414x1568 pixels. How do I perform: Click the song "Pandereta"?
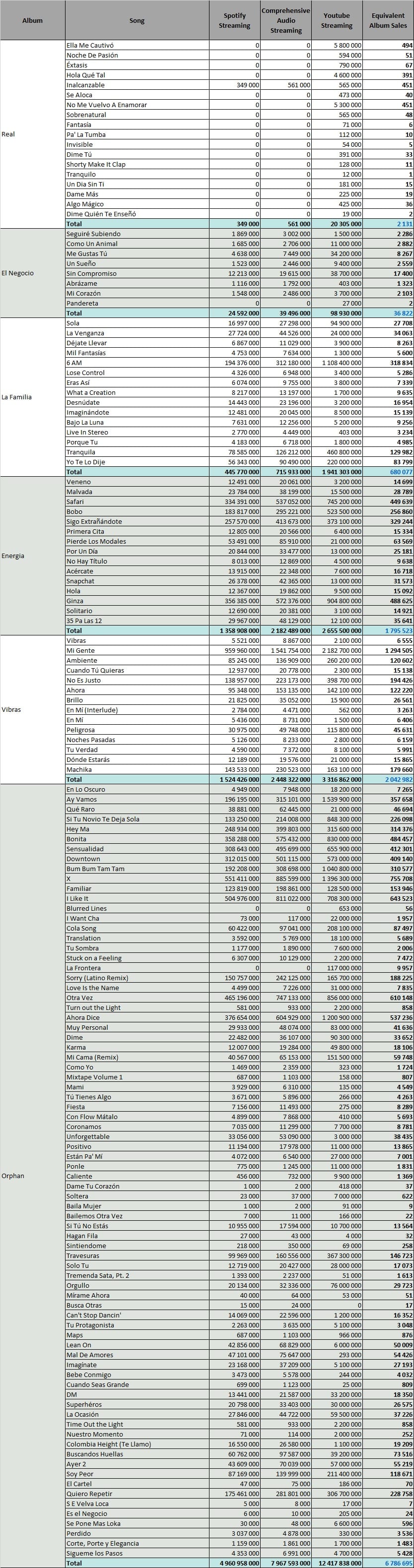click(x=82, y=303)
